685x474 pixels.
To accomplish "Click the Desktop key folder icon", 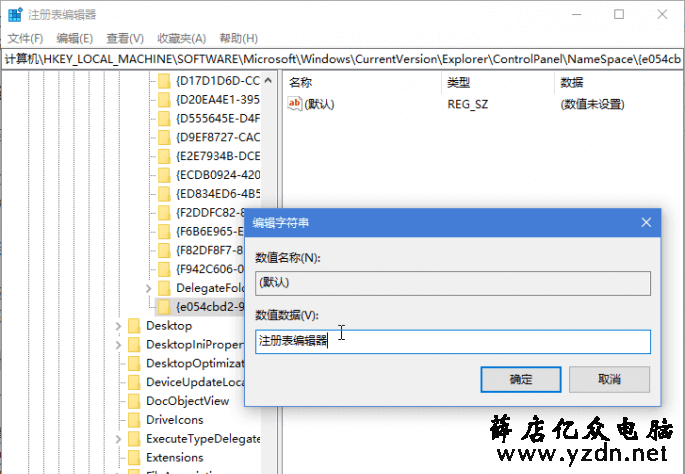I will (x=134, y=326).
